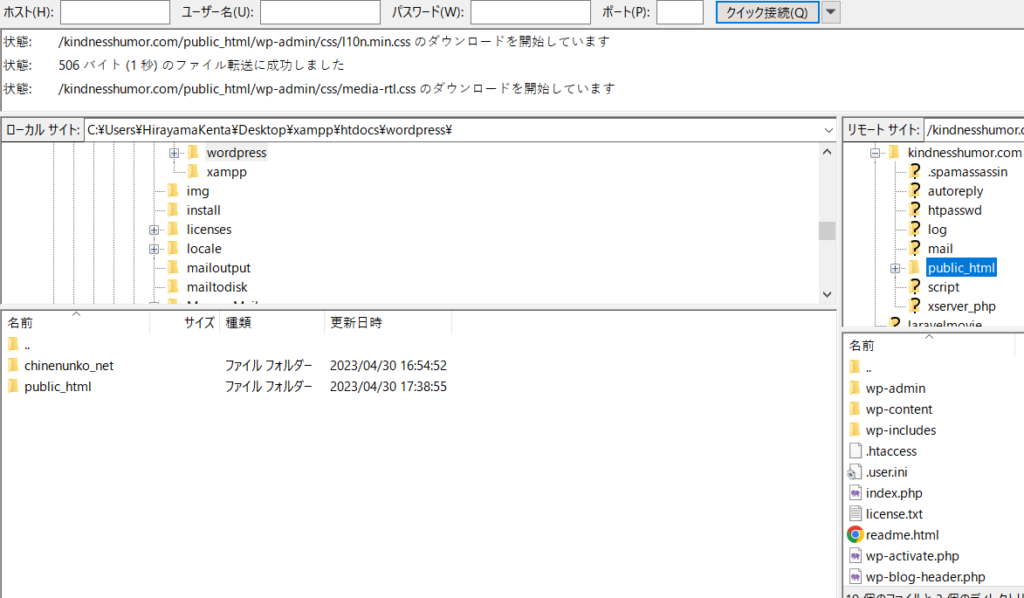Sort local files by modified date header

pos(387,323)
